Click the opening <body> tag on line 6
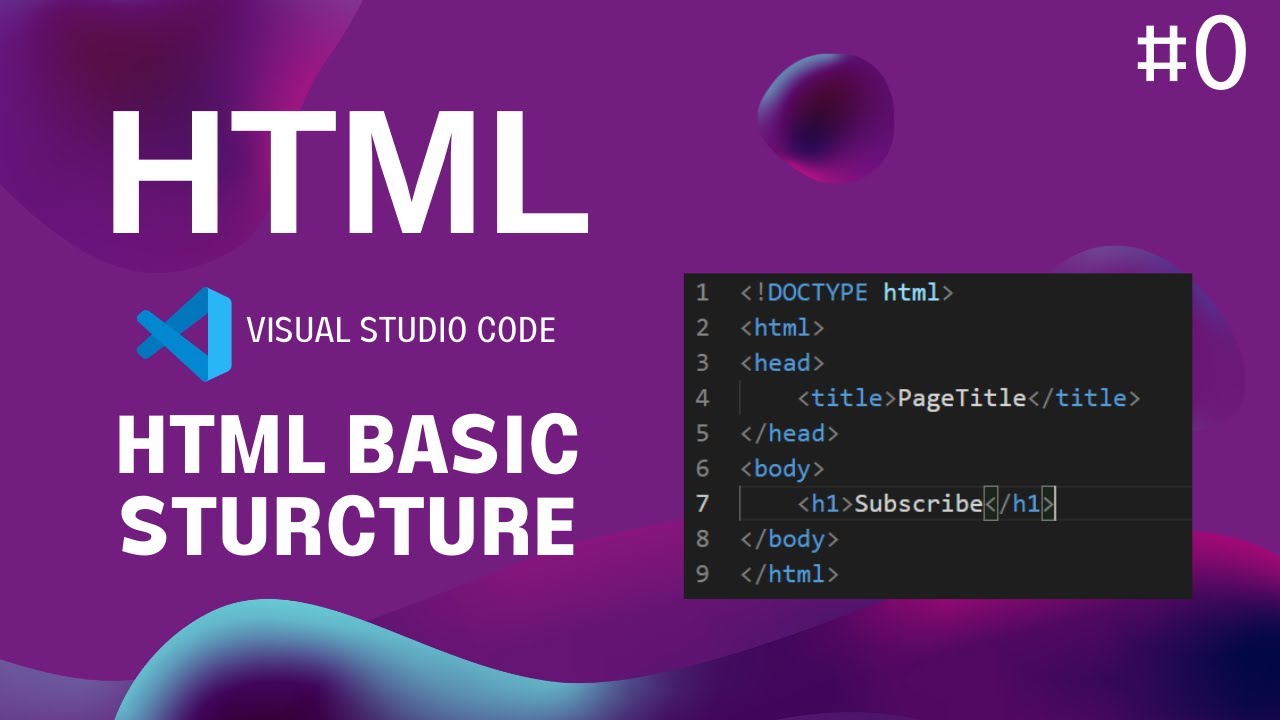Viewport: 1280px width, 720px height. 782,468
